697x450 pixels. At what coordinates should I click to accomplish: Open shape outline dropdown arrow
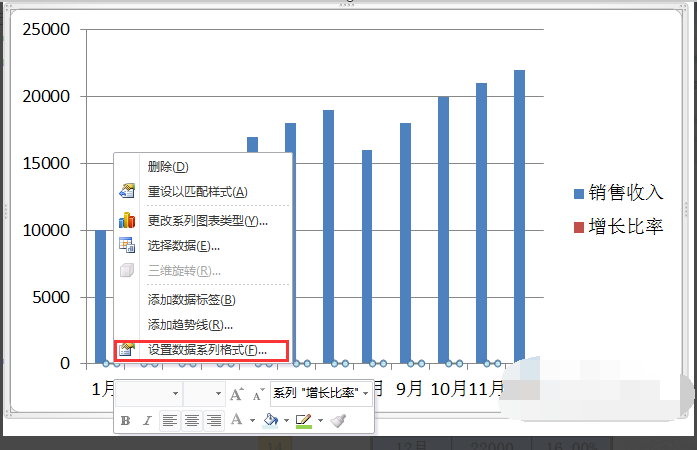click(320, 421)
